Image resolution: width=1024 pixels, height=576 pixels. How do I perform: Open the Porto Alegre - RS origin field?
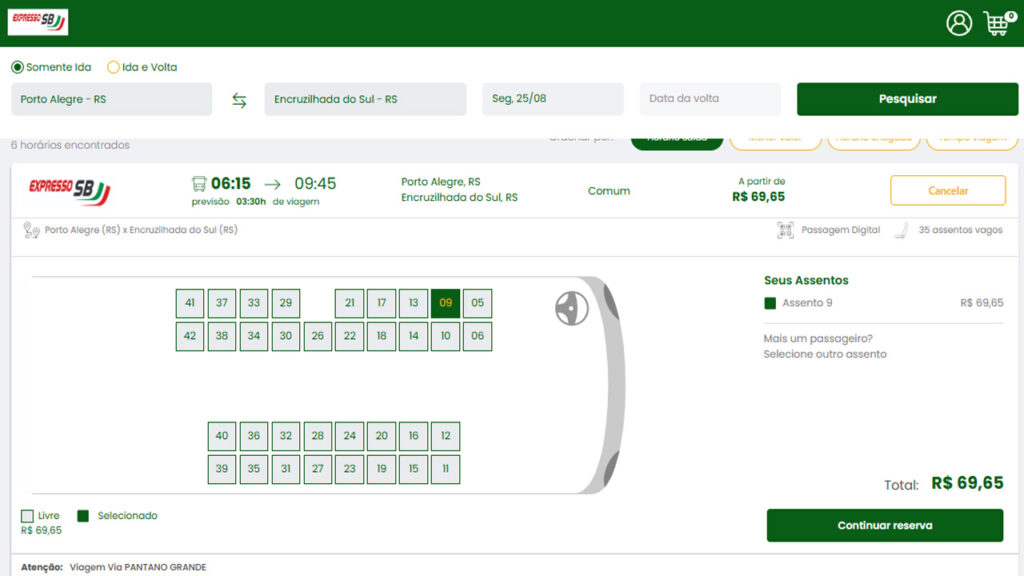(112, 99)
